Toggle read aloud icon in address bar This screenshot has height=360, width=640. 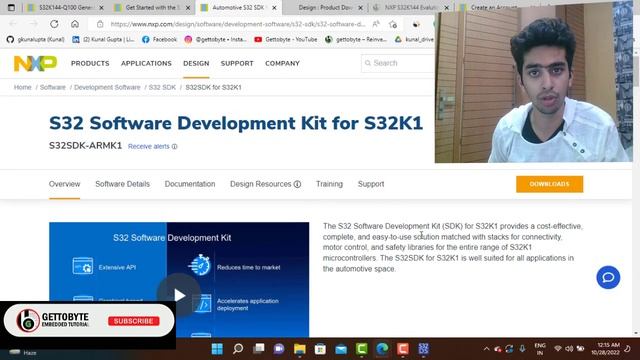coord(376,24)
